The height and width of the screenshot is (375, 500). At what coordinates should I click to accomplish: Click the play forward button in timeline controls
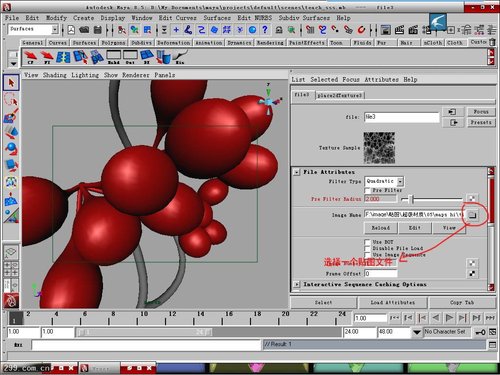449,318
